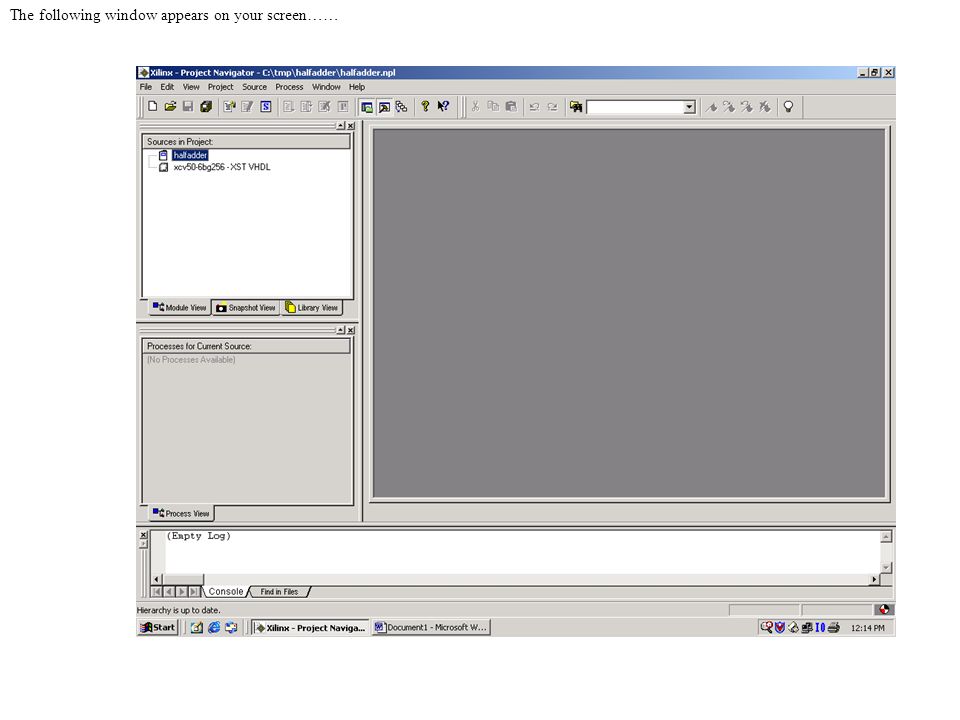Select the Process View tab
960x720 pixels.
click(x=181, y=513)
